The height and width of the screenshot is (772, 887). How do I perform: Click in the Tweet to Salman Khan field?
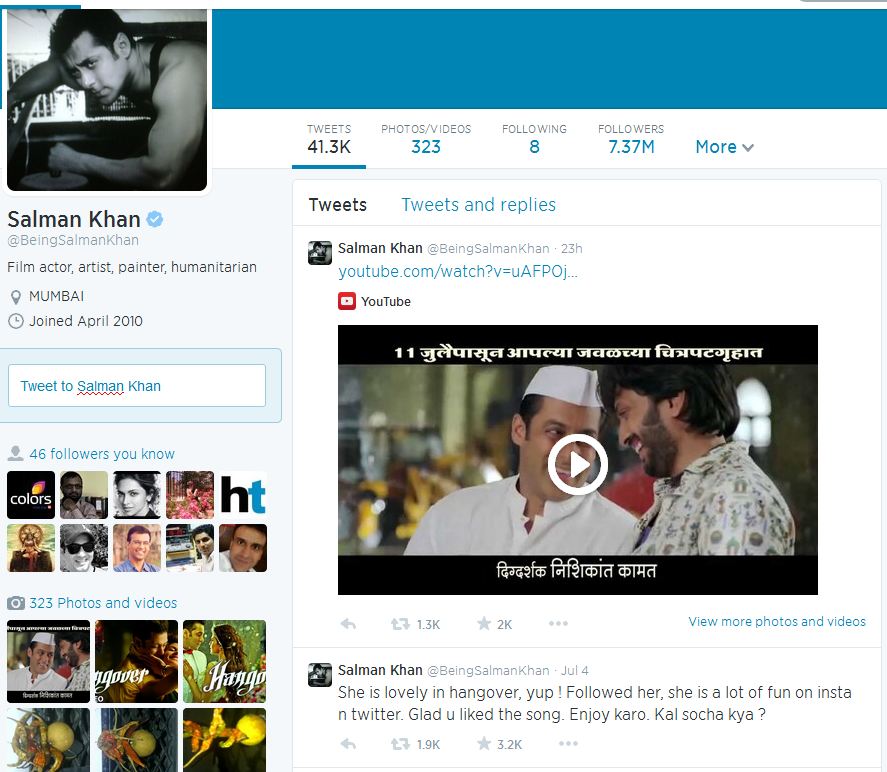pyautogui.click(x=137, y=386)
